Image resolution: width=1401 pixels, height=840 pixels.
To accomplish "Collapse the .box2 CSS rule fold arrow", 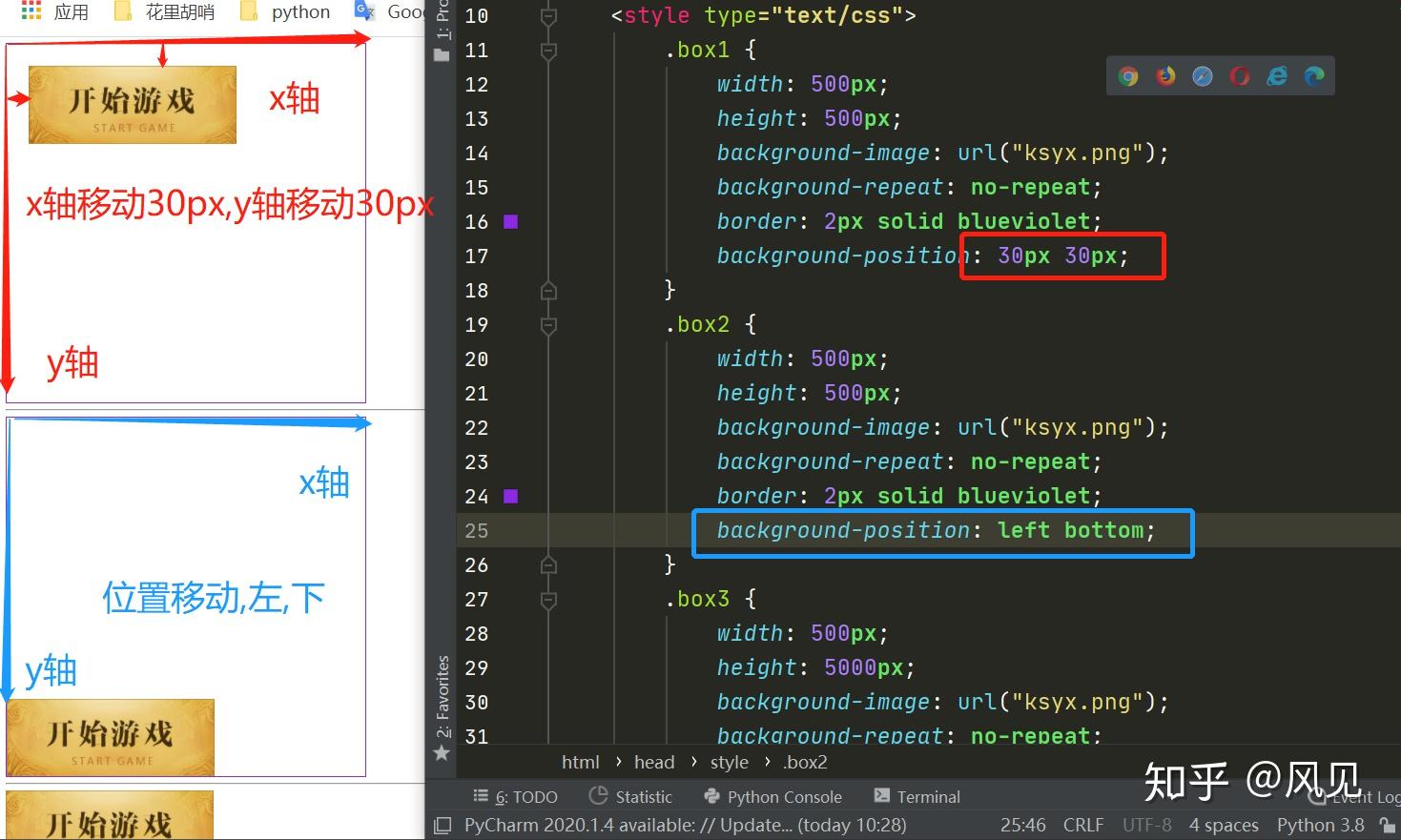I will coord(547,324).
